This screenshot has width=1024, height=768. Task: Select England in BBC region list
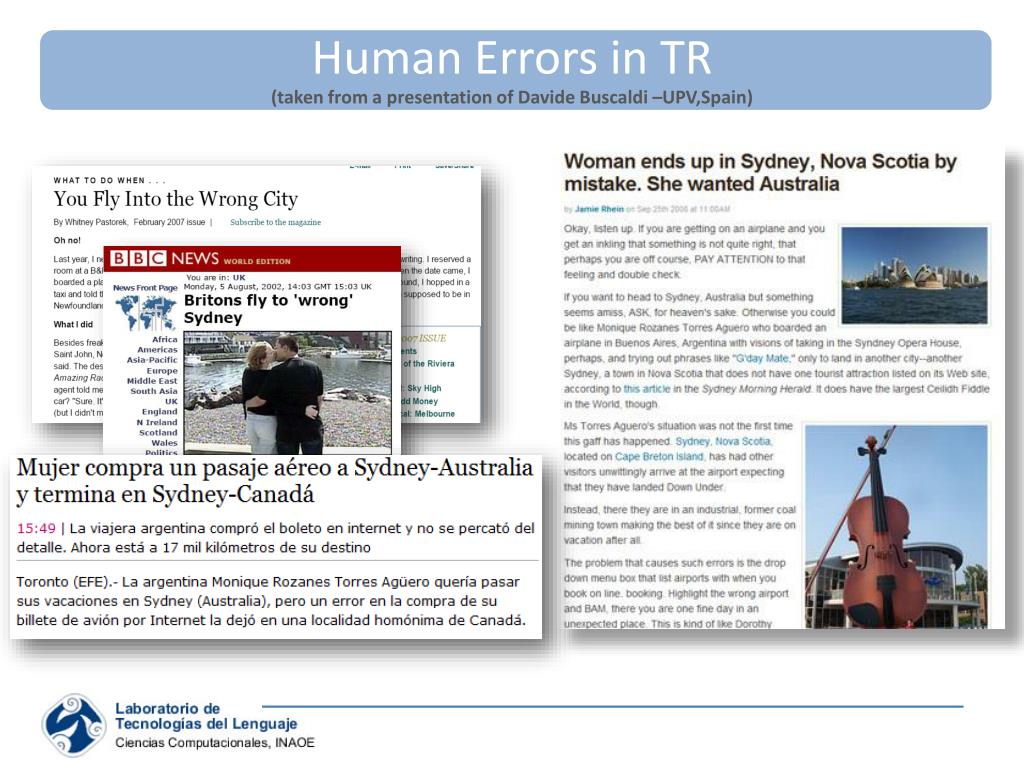(x=159, y=411)
